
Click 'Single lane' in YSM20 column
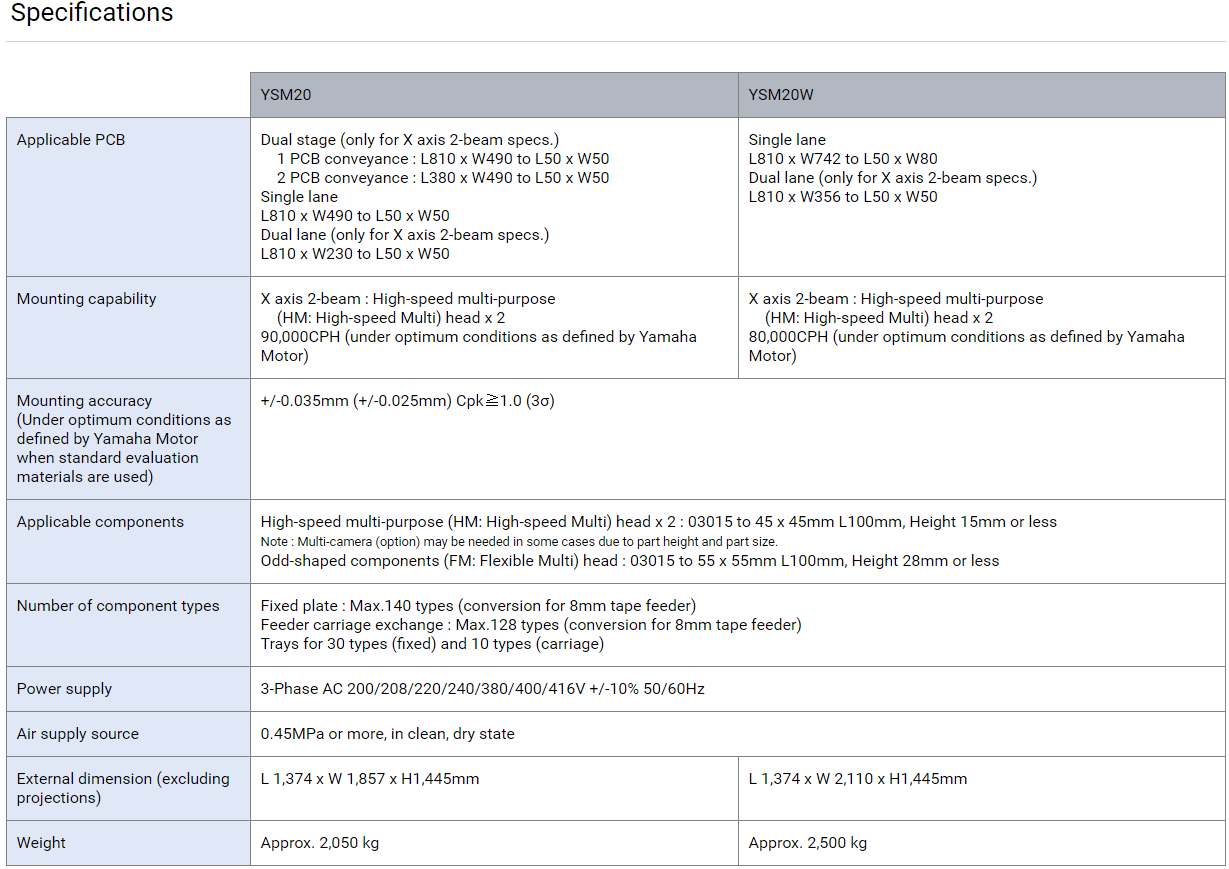[299, 197]
